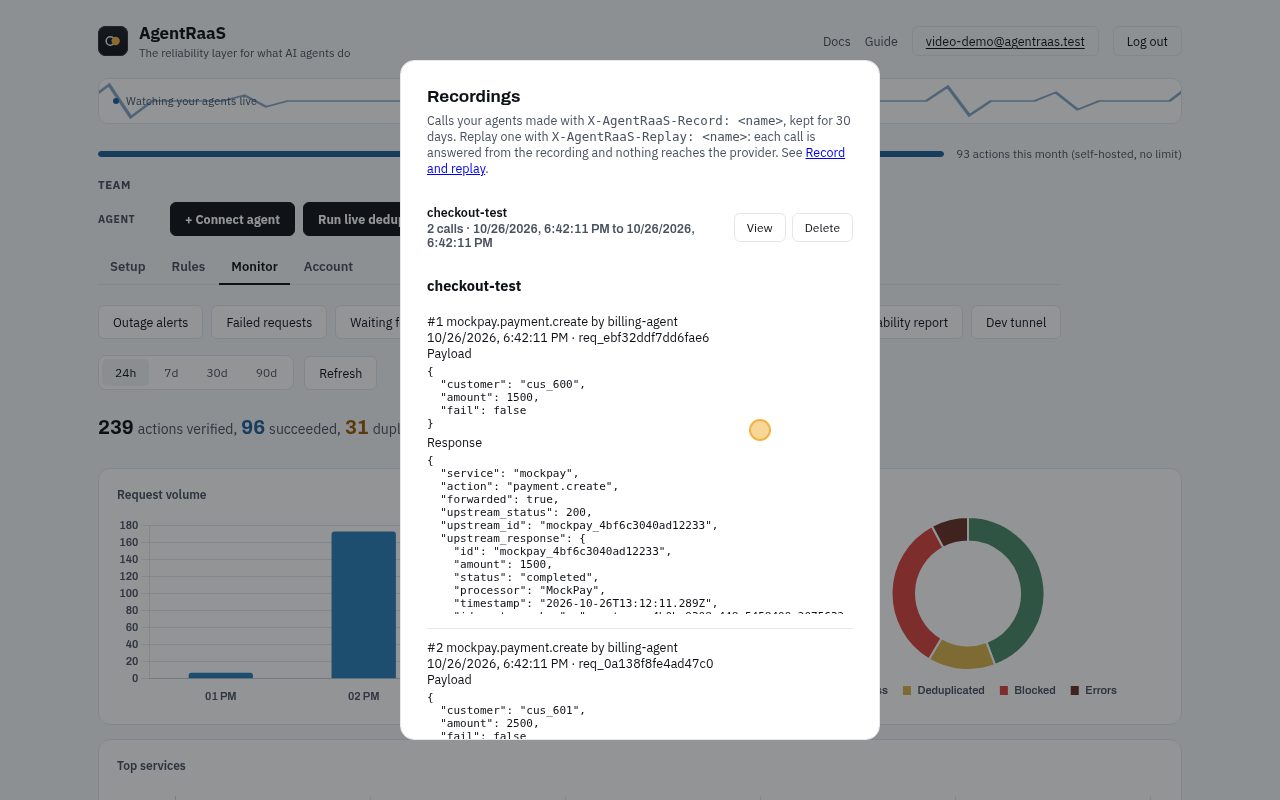Image resolution: width=1280 pixels, height=800 pixels.
Task: Click the '"customer": "cus_600"' payload line
Action: click(512, 384)
